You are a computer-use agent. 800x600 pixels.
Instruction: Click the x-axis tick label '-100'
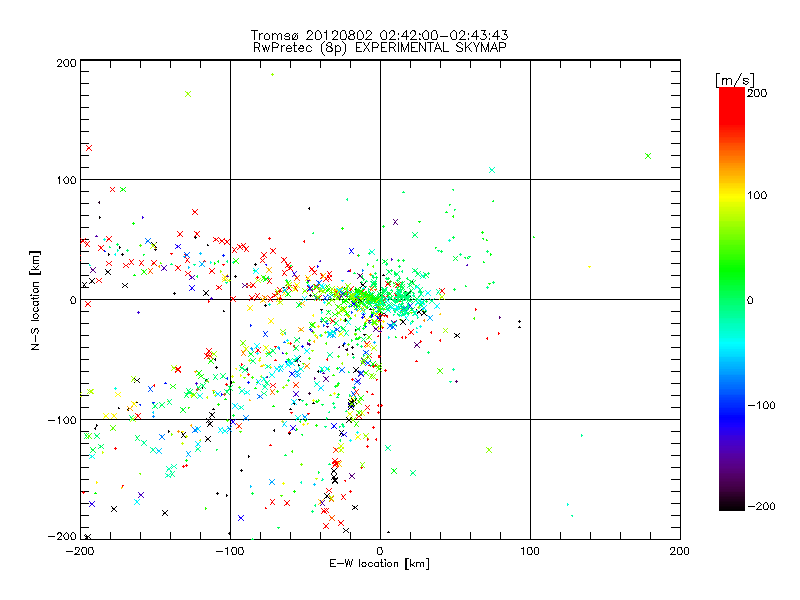[230, 552]
